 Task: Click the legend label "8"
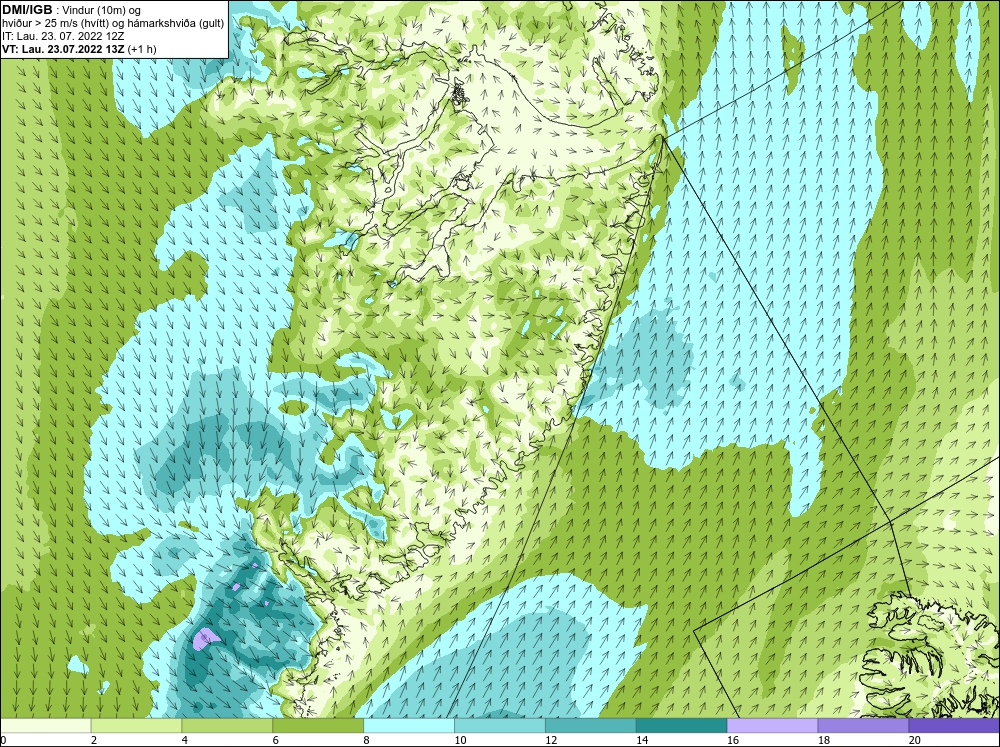pos(366,740)
